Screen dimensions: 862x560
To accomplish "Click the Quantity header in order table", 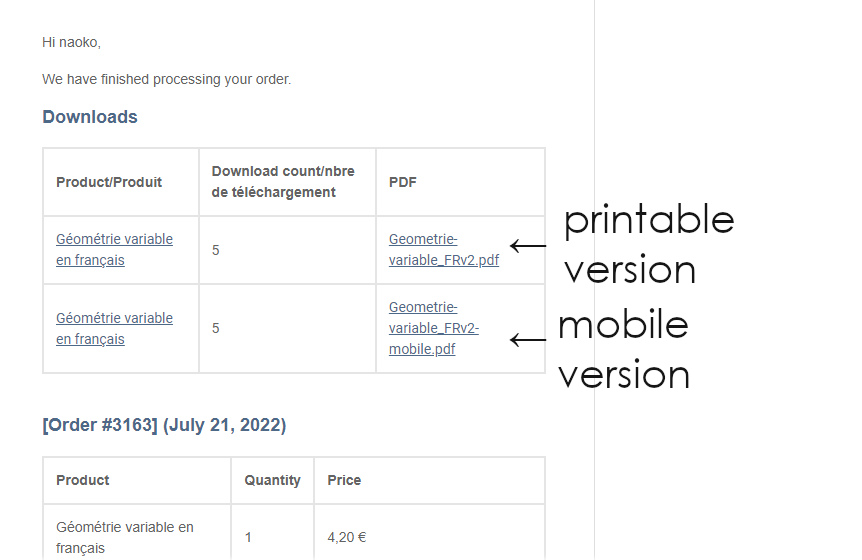I will point(272,480).
